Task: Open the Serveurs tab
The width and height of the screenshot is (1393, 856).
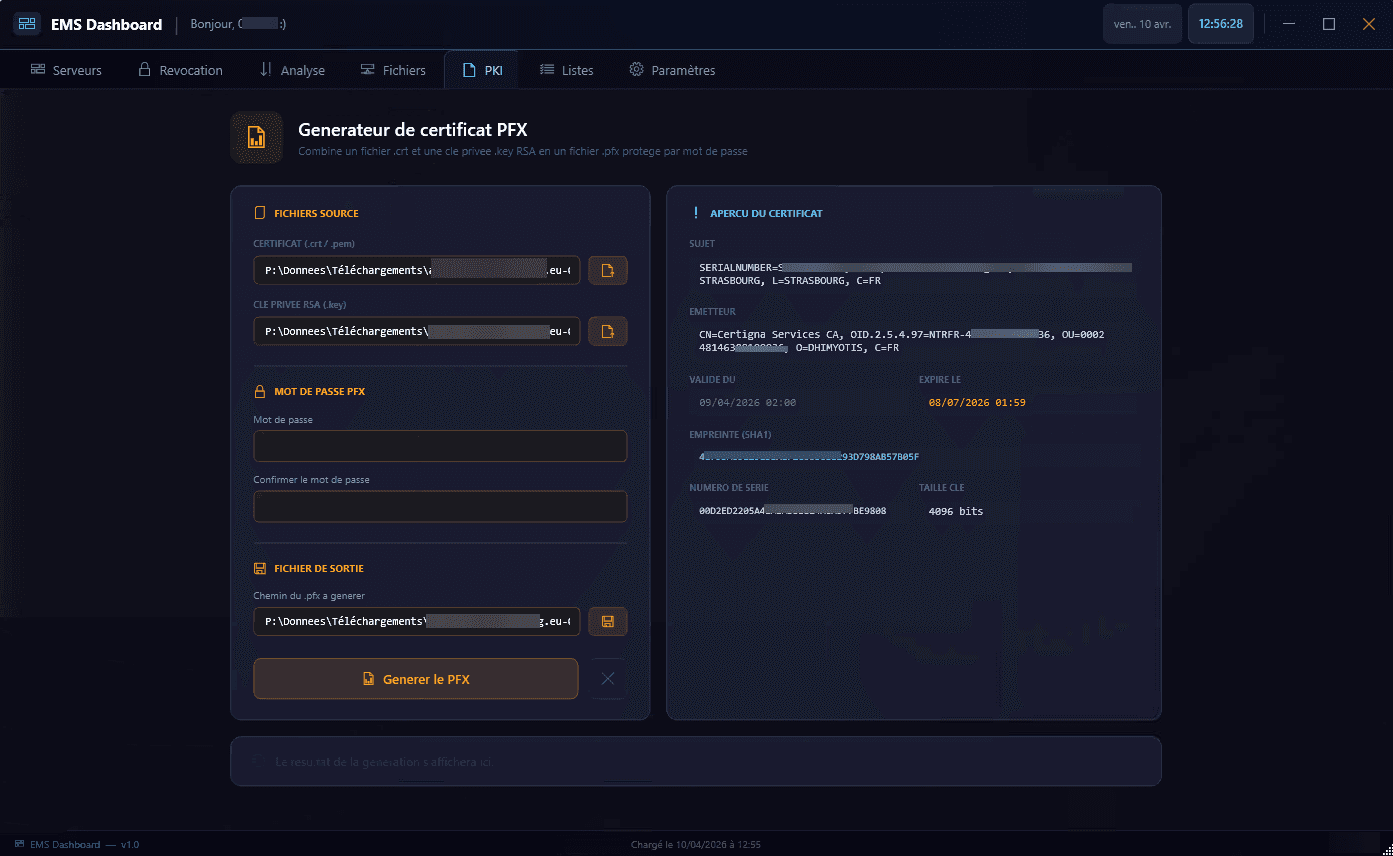Action: point(66,70)
